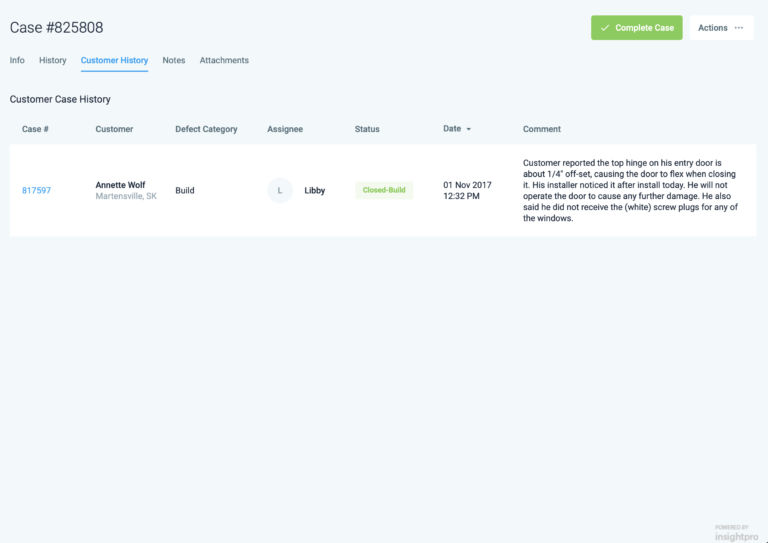The image size is (768, 543).
Task: Open the Attachments tab
Action: pos(224,60)
